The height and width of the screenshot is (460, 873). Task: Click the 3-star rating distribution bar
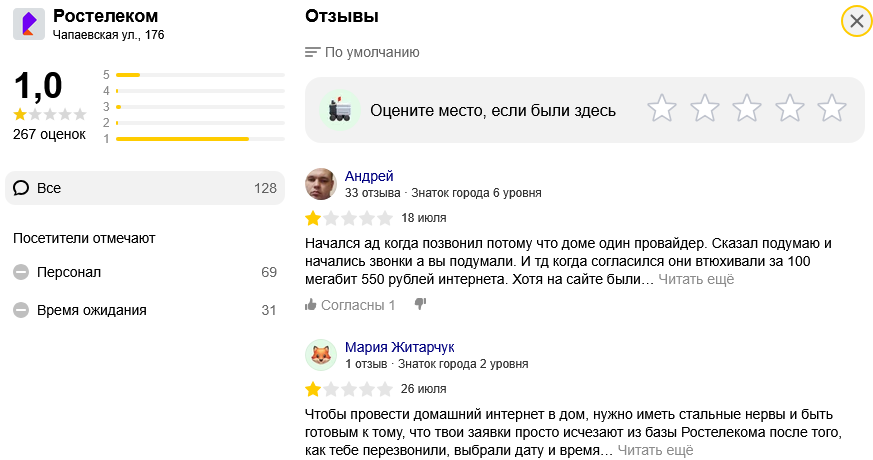pyautogui.click(x=200, y=107)
